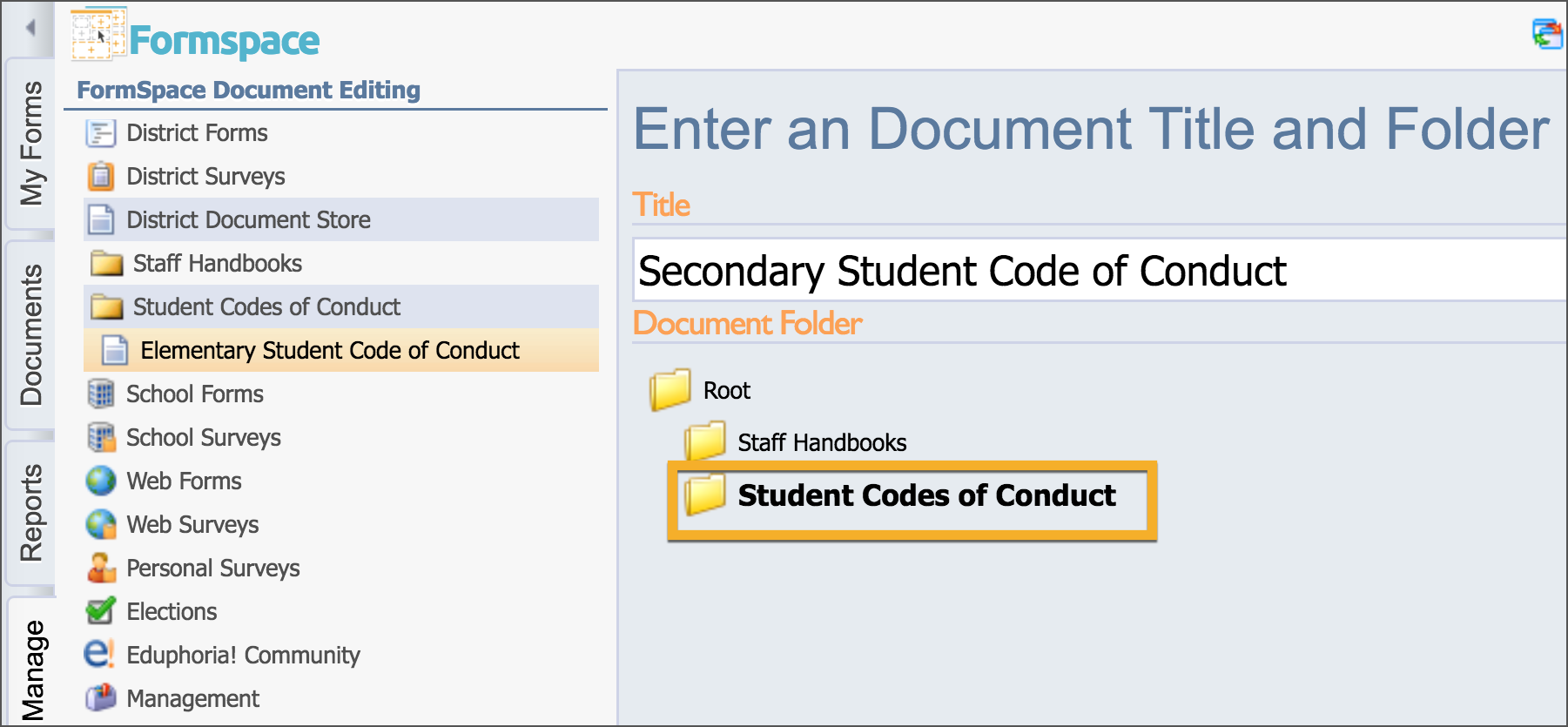Open Personal Surveys person icon
This screenshot has width=1568, height=727.
pos(101,568)
